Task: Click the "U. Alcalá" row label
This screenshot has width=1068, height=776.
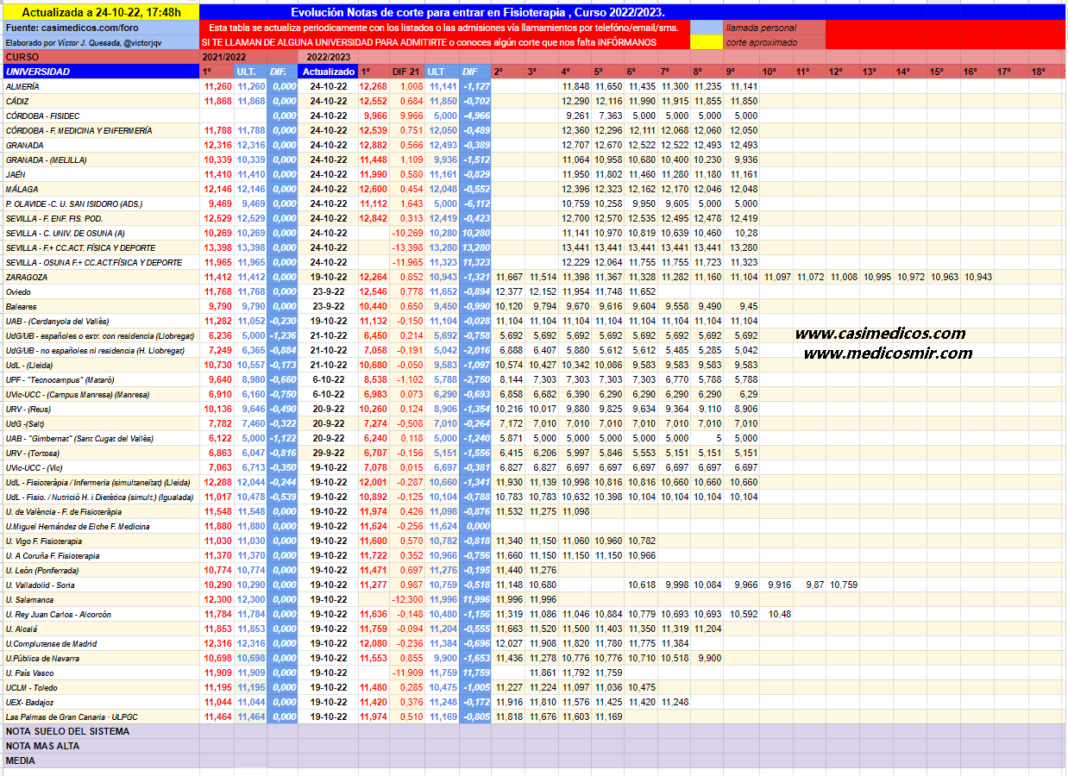Action: pyautogui.click(x=21, y=629)
